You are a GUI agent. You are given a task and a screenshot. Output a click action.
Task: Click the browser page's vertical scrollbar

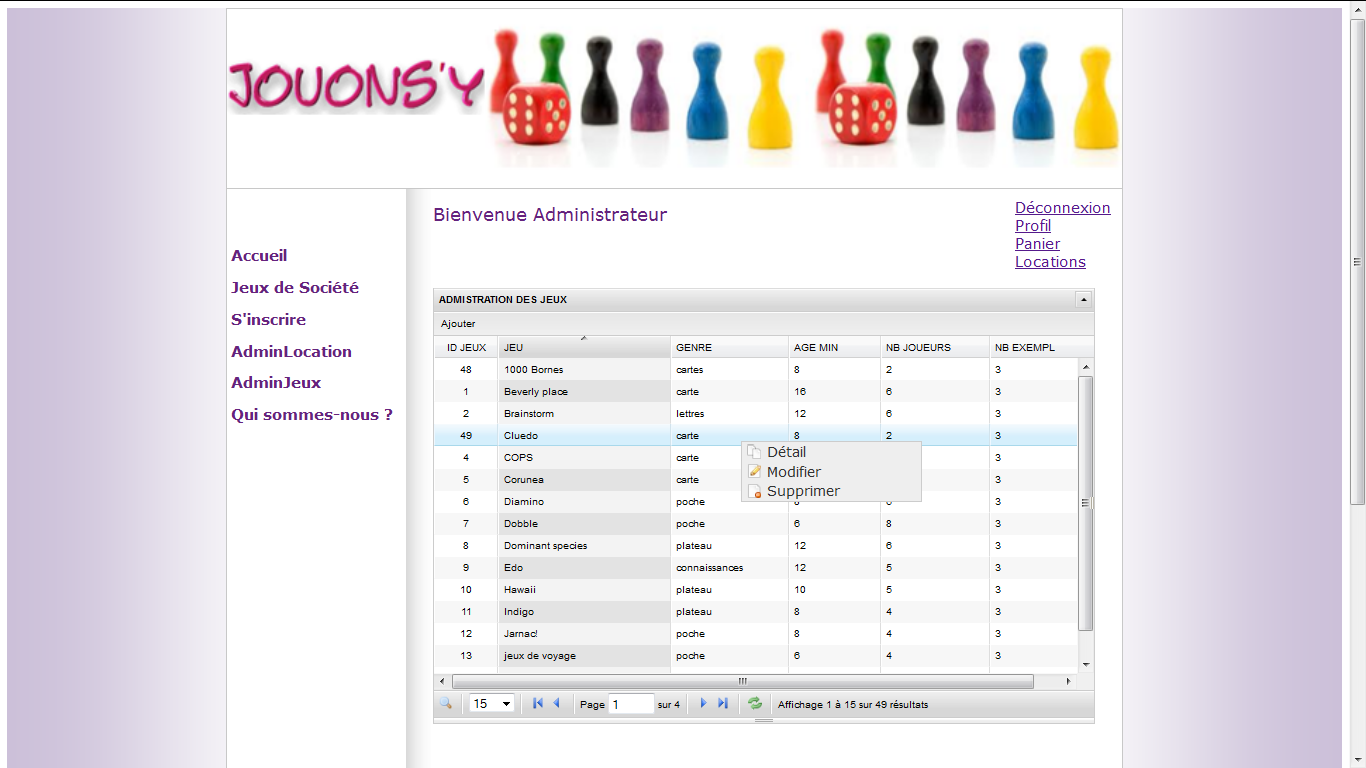point(1357,262)
